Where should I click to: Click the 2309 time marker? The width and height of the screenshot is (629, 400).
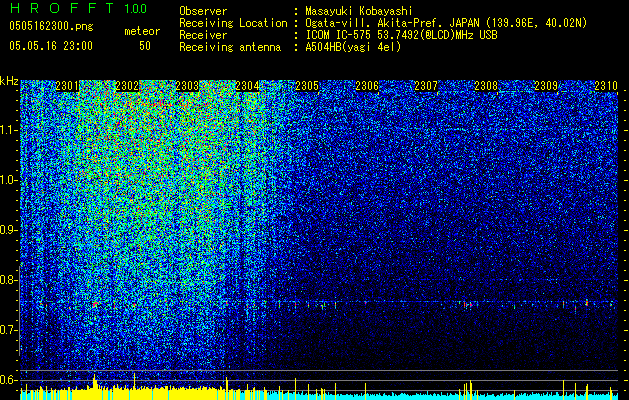[546, 86]
